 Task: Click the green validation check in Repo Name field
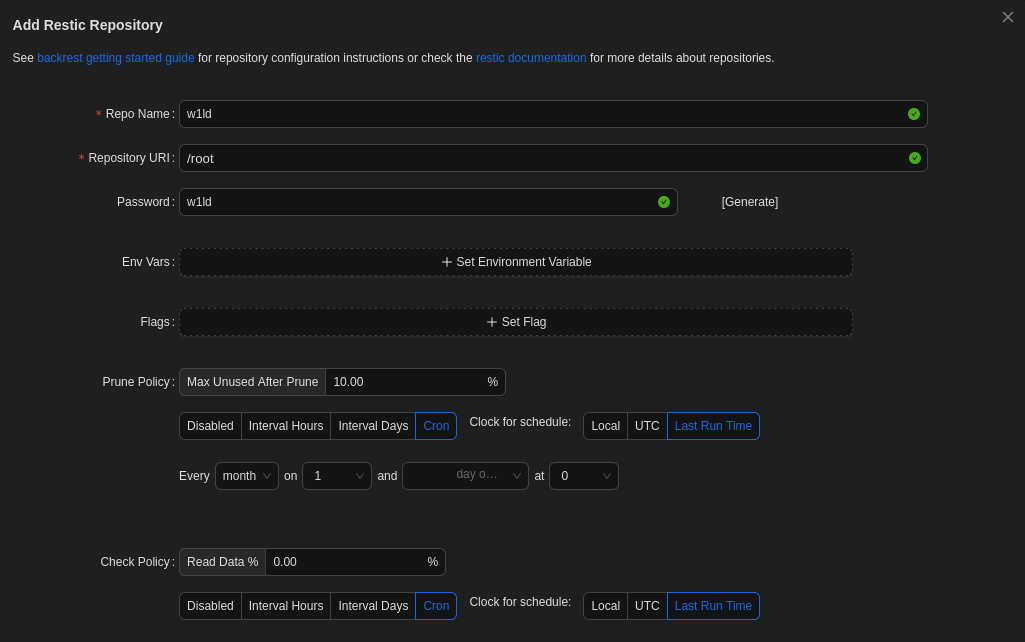pos(913,114)
